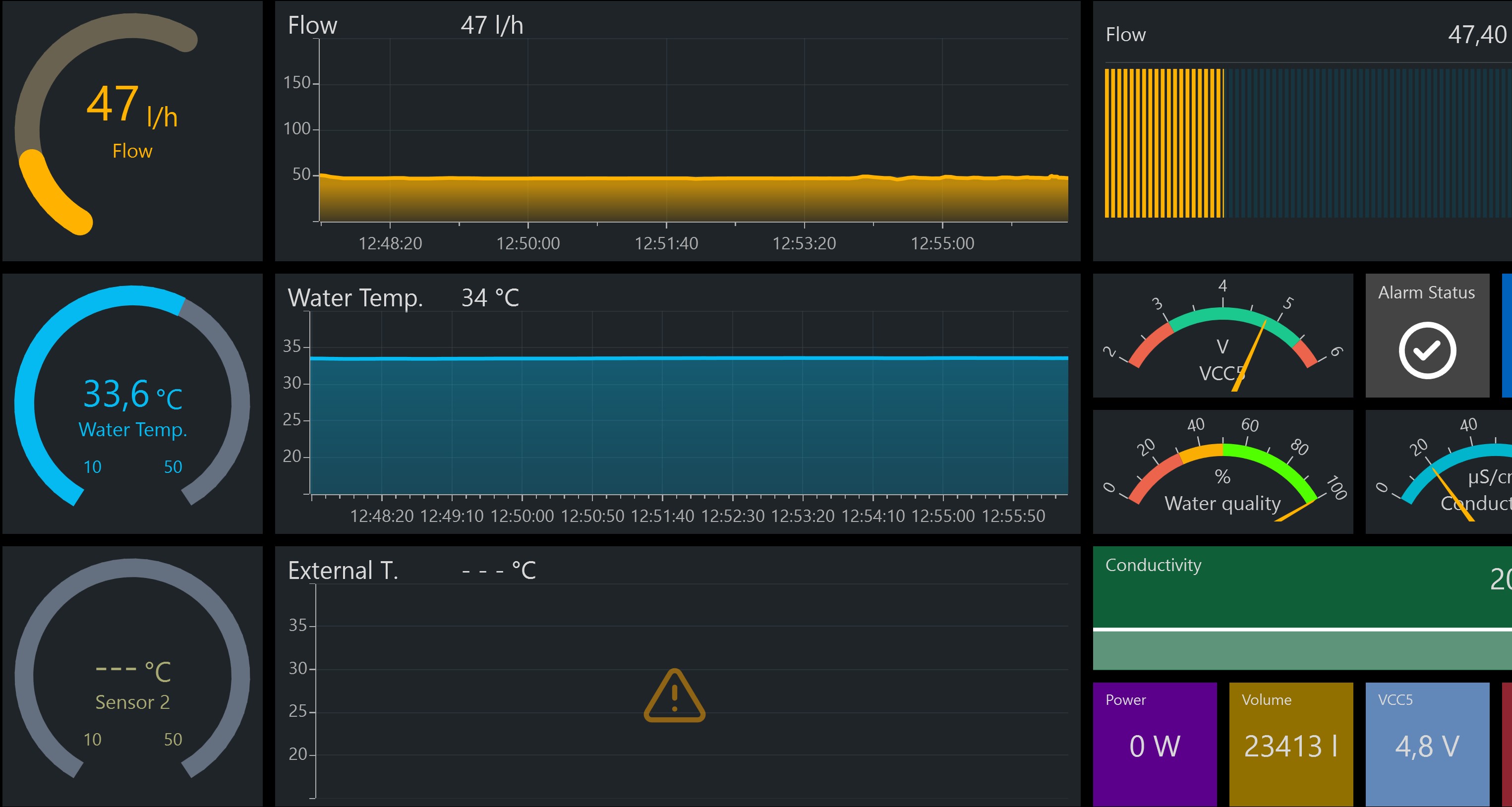Image resolution: width=1512 pixels, height=807 pixels.
Task: Click the External T. chart title
Action: click(343, 571)
